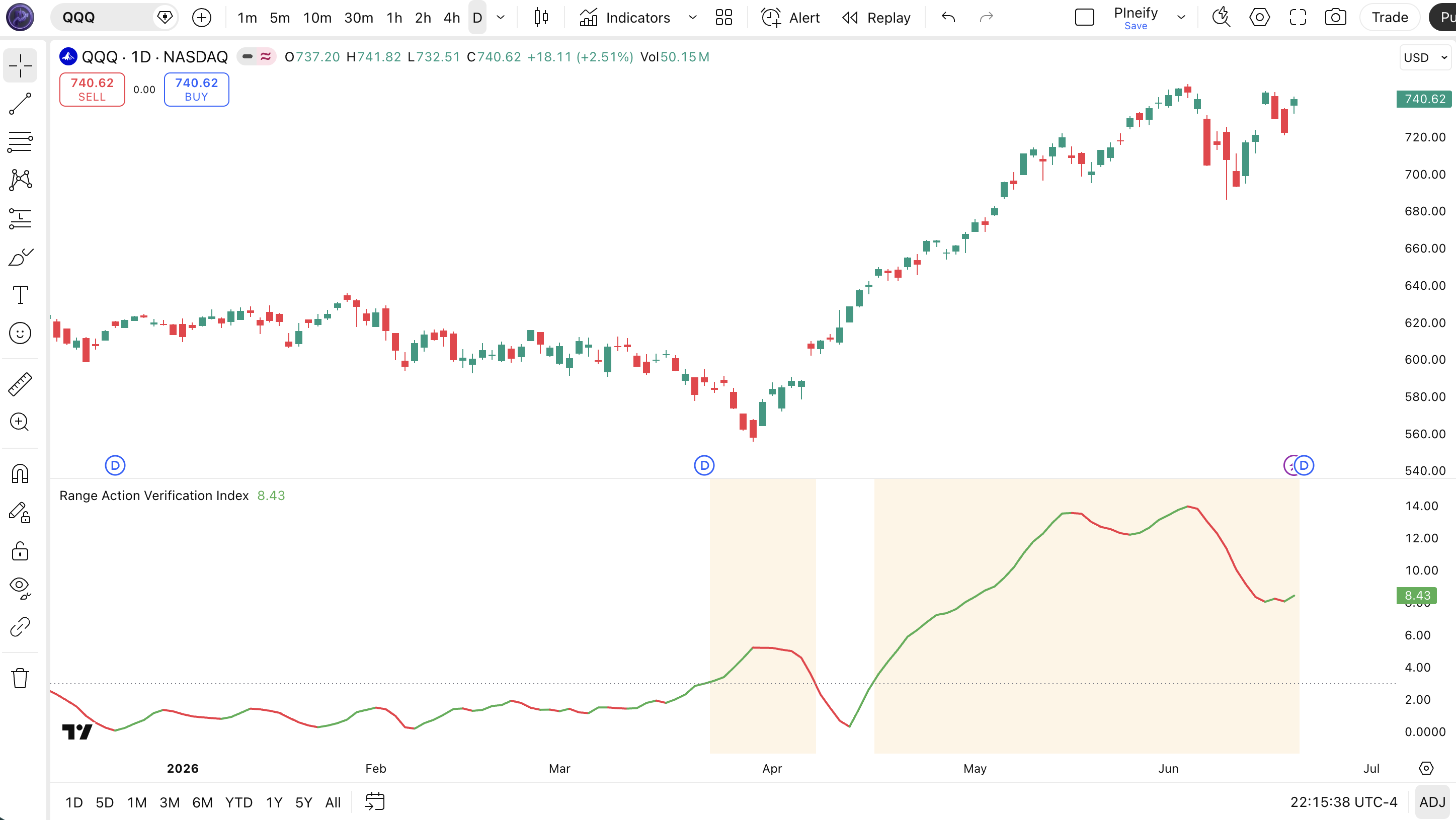The height and width of the screenshot is (820, 1456).
Task: Open the candlestick chart type selector
Action: click(x=541, y=18)
